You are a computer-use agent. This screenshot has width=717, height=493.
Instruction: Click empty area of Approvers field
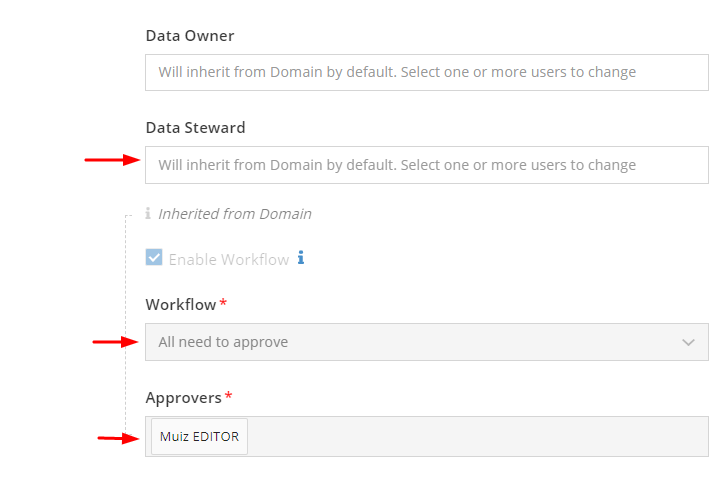(477, 437)
